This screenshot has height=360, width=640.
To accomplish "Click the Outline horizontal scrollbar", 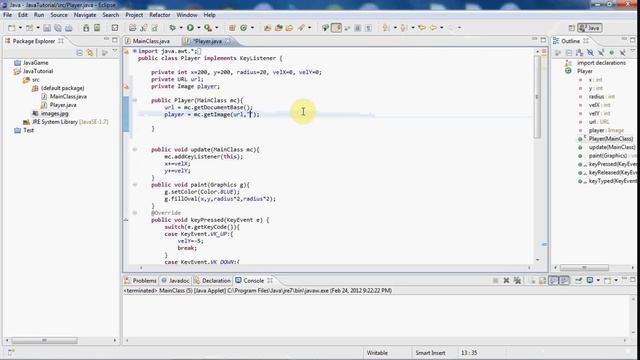I will tap(584, 268).
